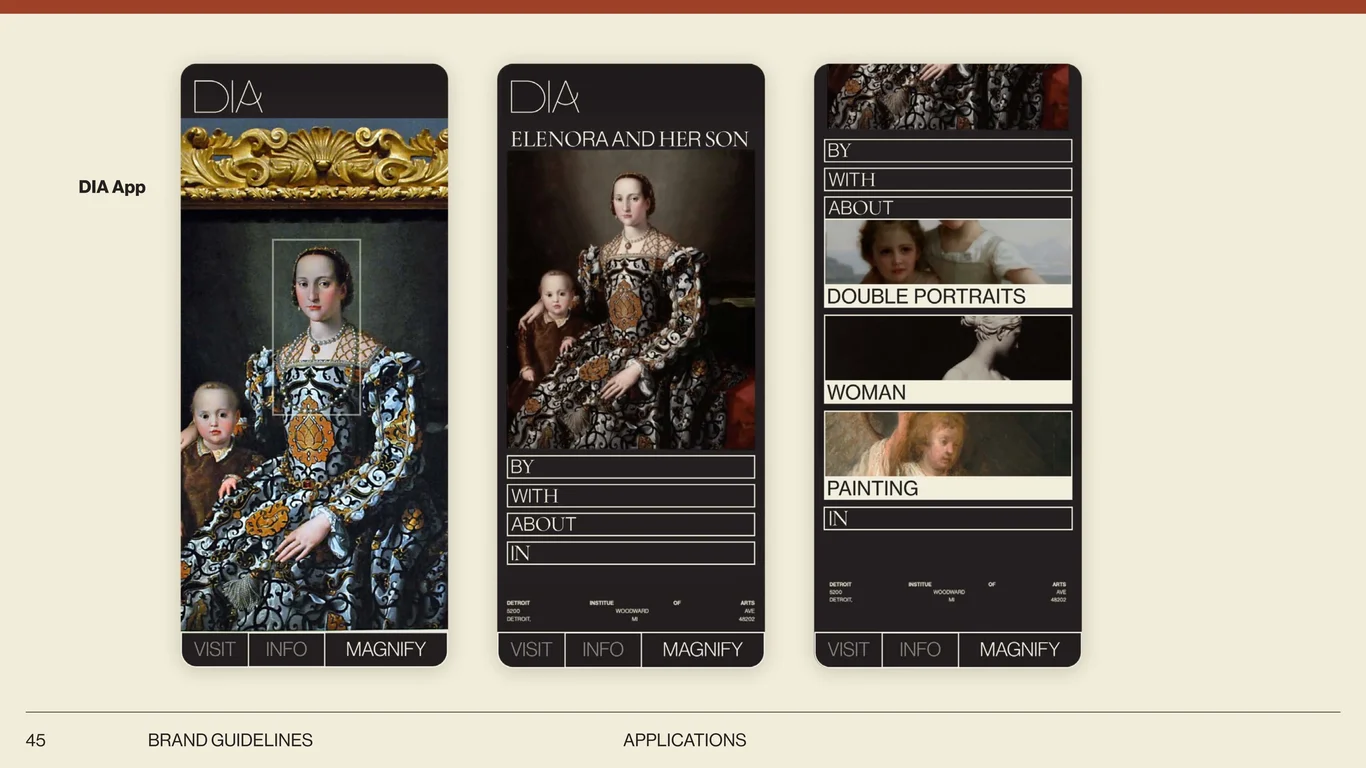
Task: Expand the BY section in the middle phone
Action: pyautogui.click(x=631, y=467)
